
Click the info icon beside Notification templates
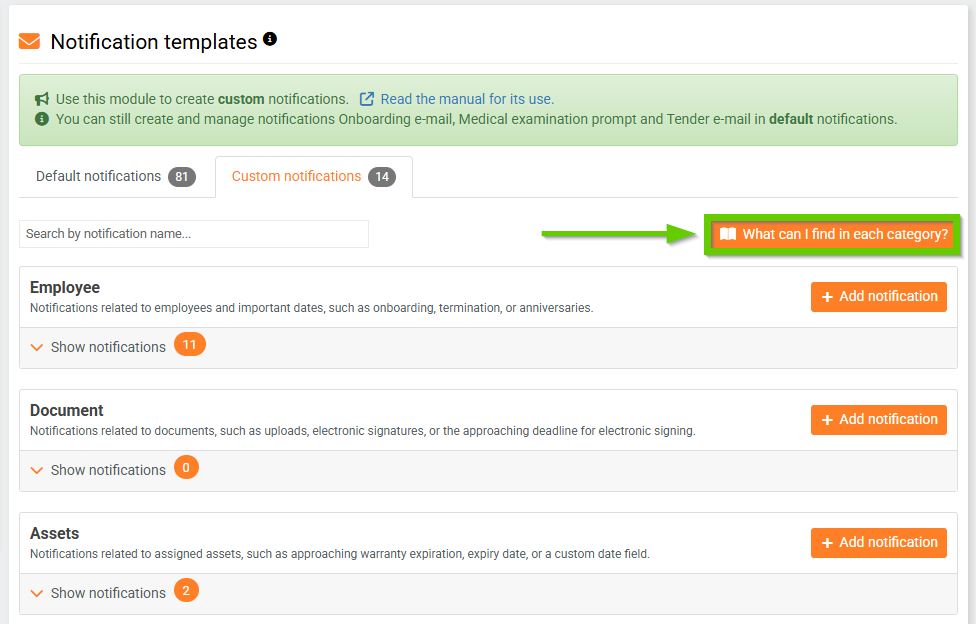point(270,40)
